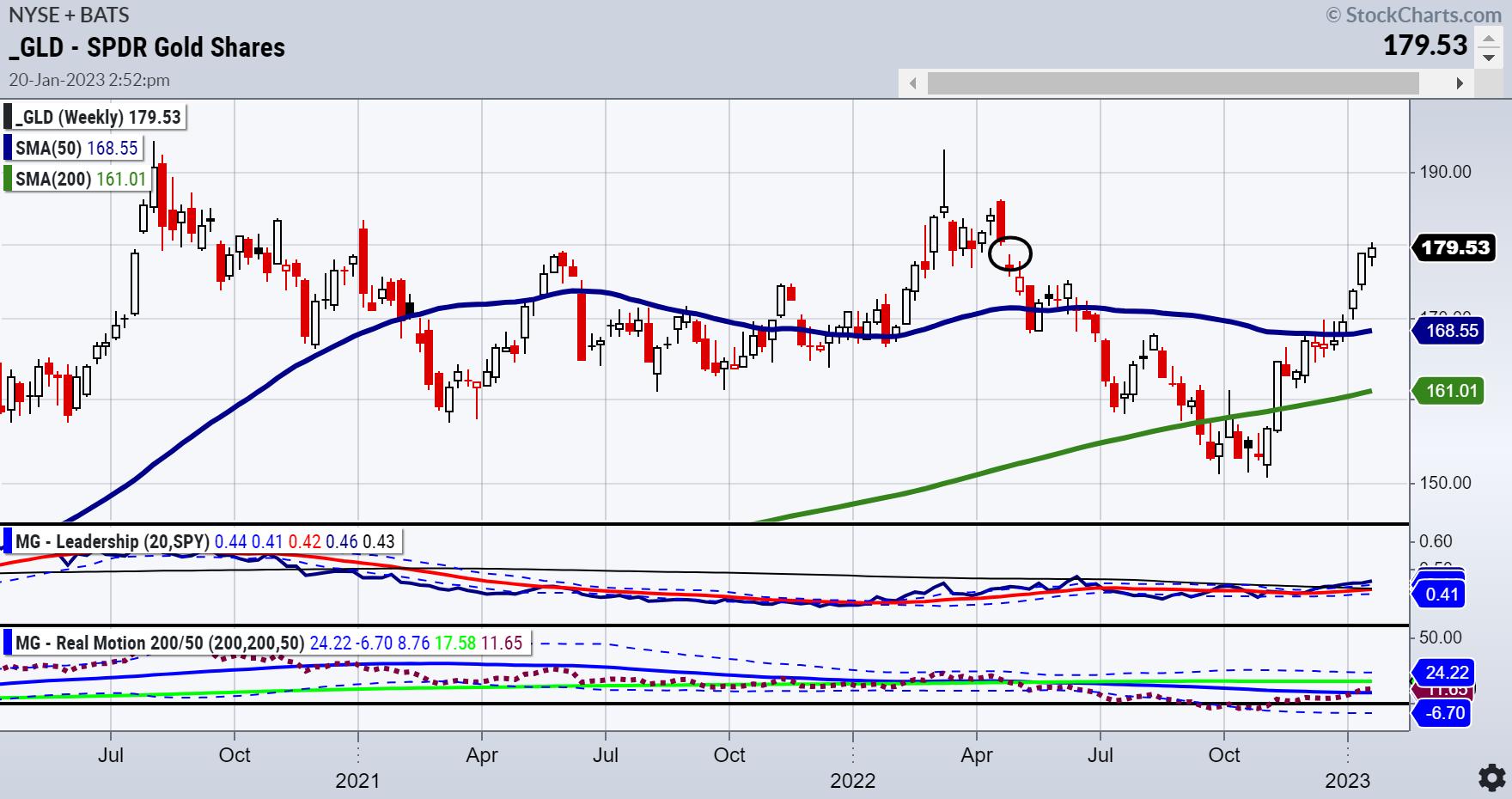
Task: Select the _GLD (Weekly) legend label
Action: [x=98, y=117]
